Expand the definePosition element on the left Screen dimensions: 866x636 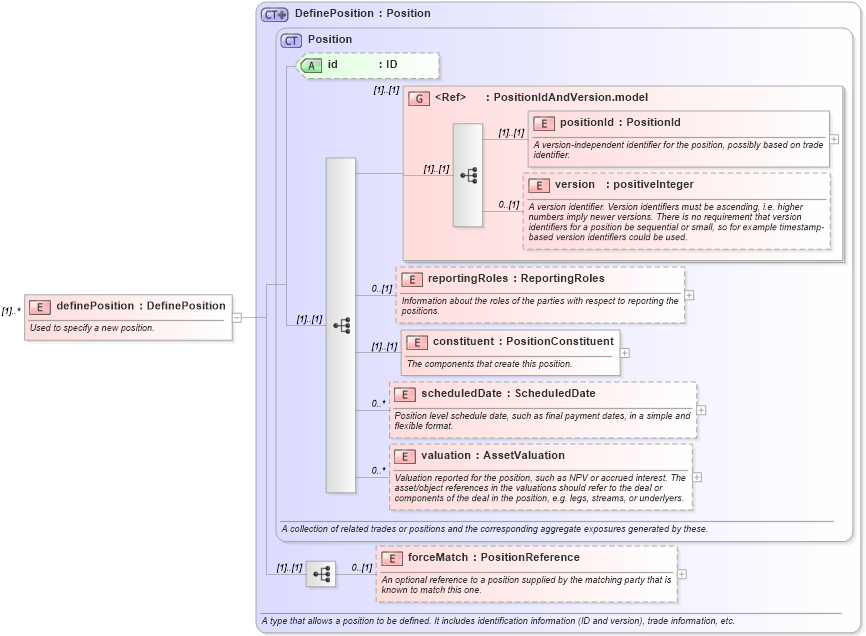237,318
